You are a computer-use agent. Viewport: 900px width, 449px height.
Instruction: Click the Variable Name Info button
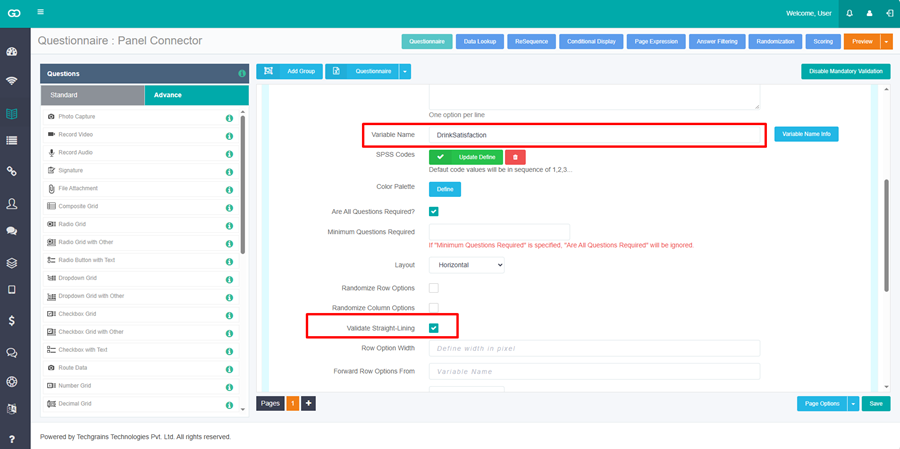click(x=806, y=134)
